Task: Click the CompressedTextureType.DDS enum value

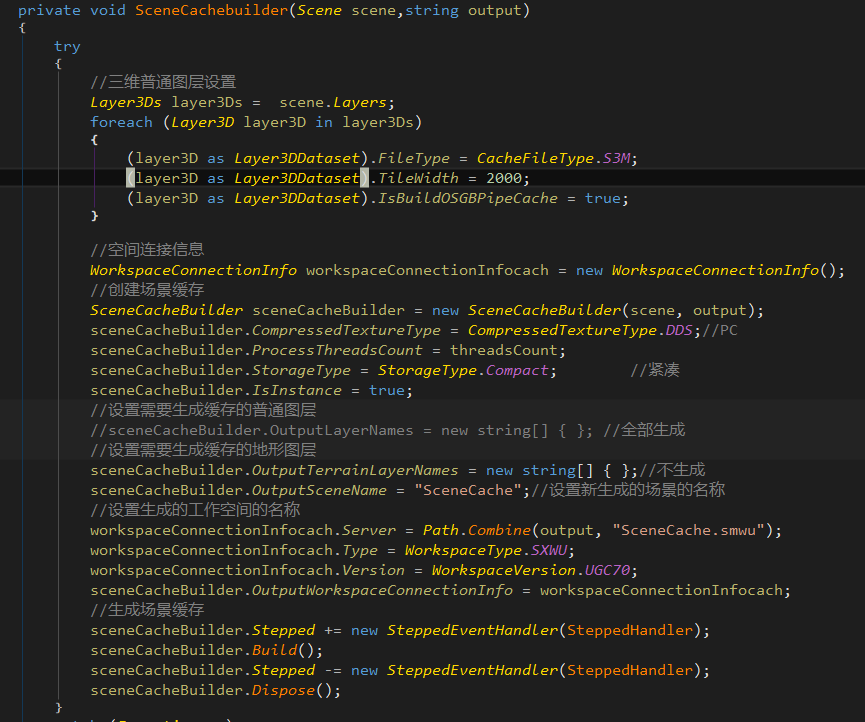Action: 578,330
